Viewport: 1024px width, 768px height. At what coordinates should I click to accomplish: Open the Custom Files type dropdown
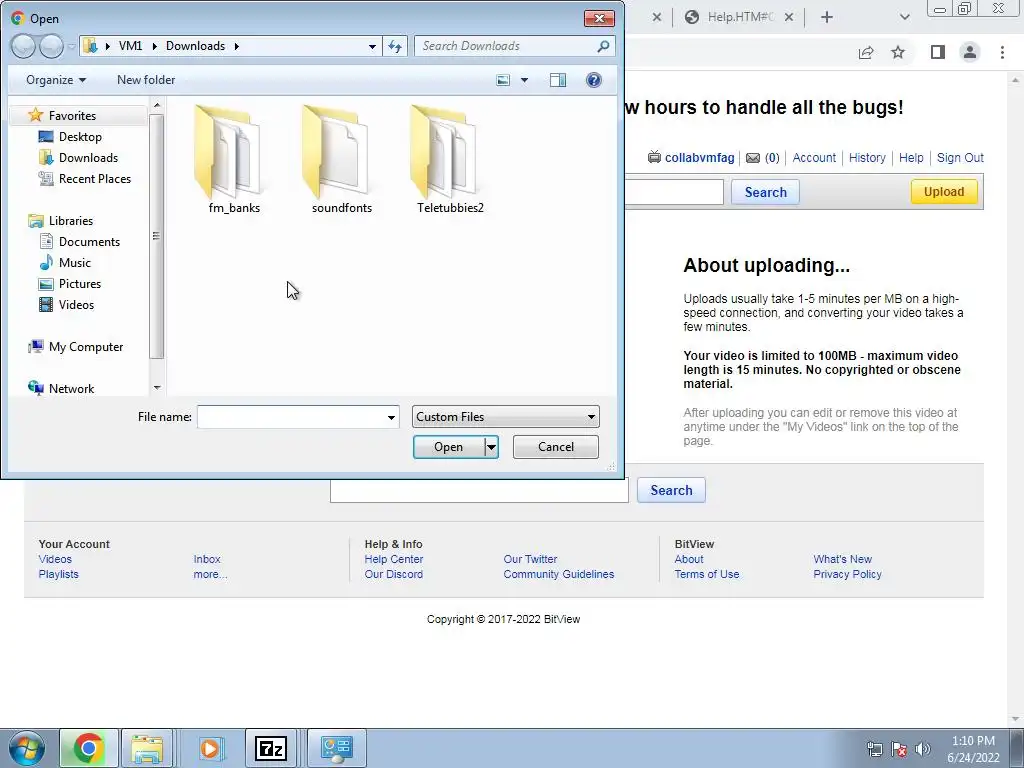(505, 417)
